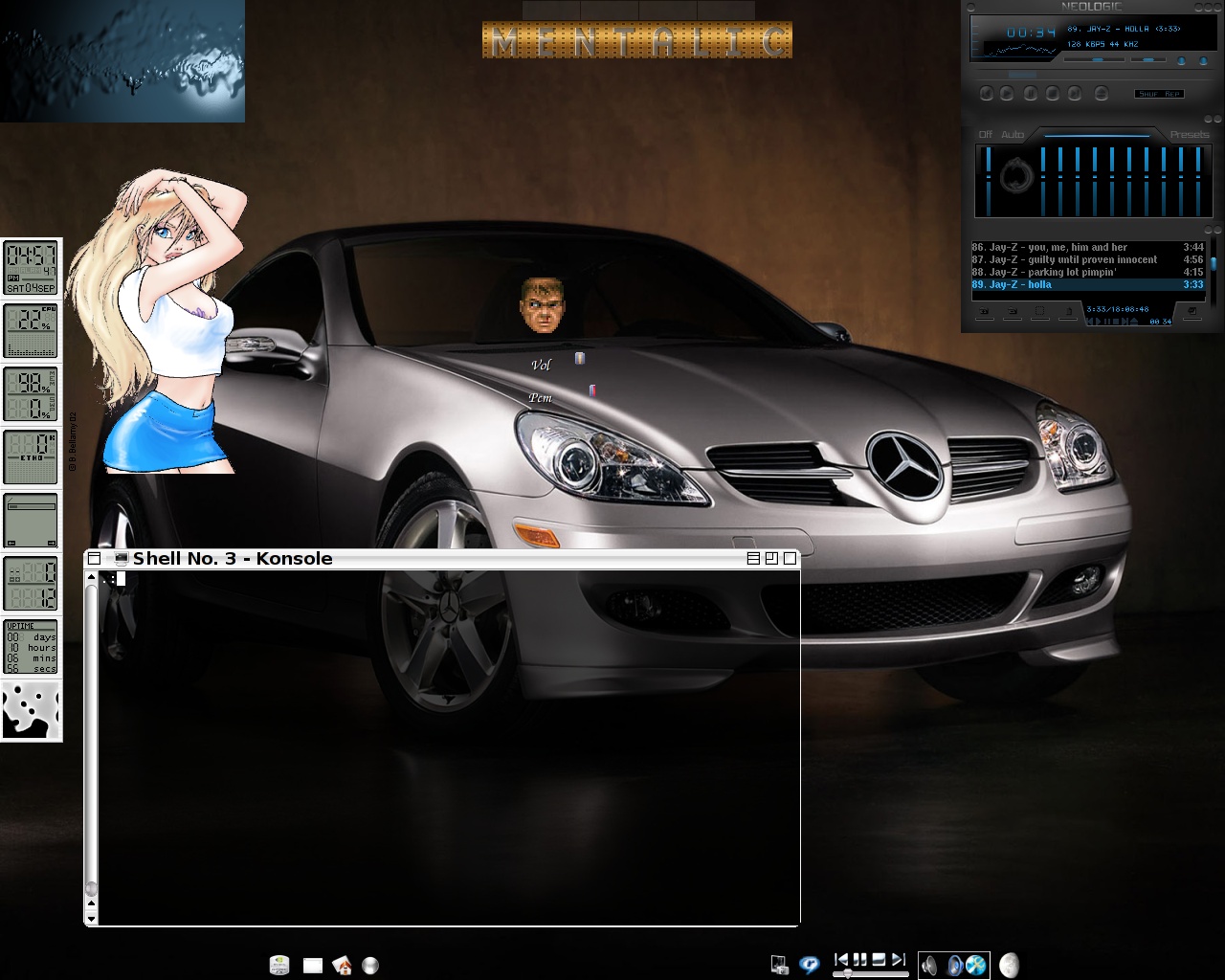The height and width of the screenshot is (980, 1225).
Task: Click the leftmost equalizer band slider
Action: coord(1043,181)
